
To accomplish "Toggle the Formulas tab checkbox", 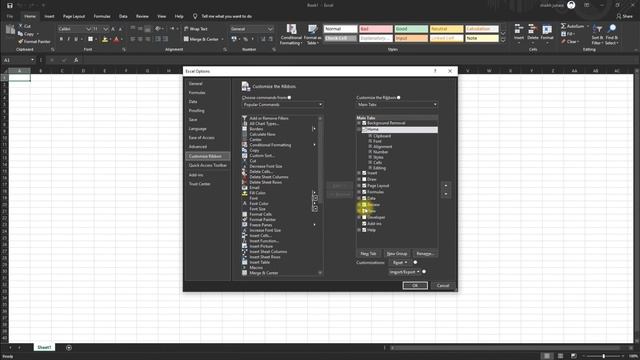I will [364, 192].
